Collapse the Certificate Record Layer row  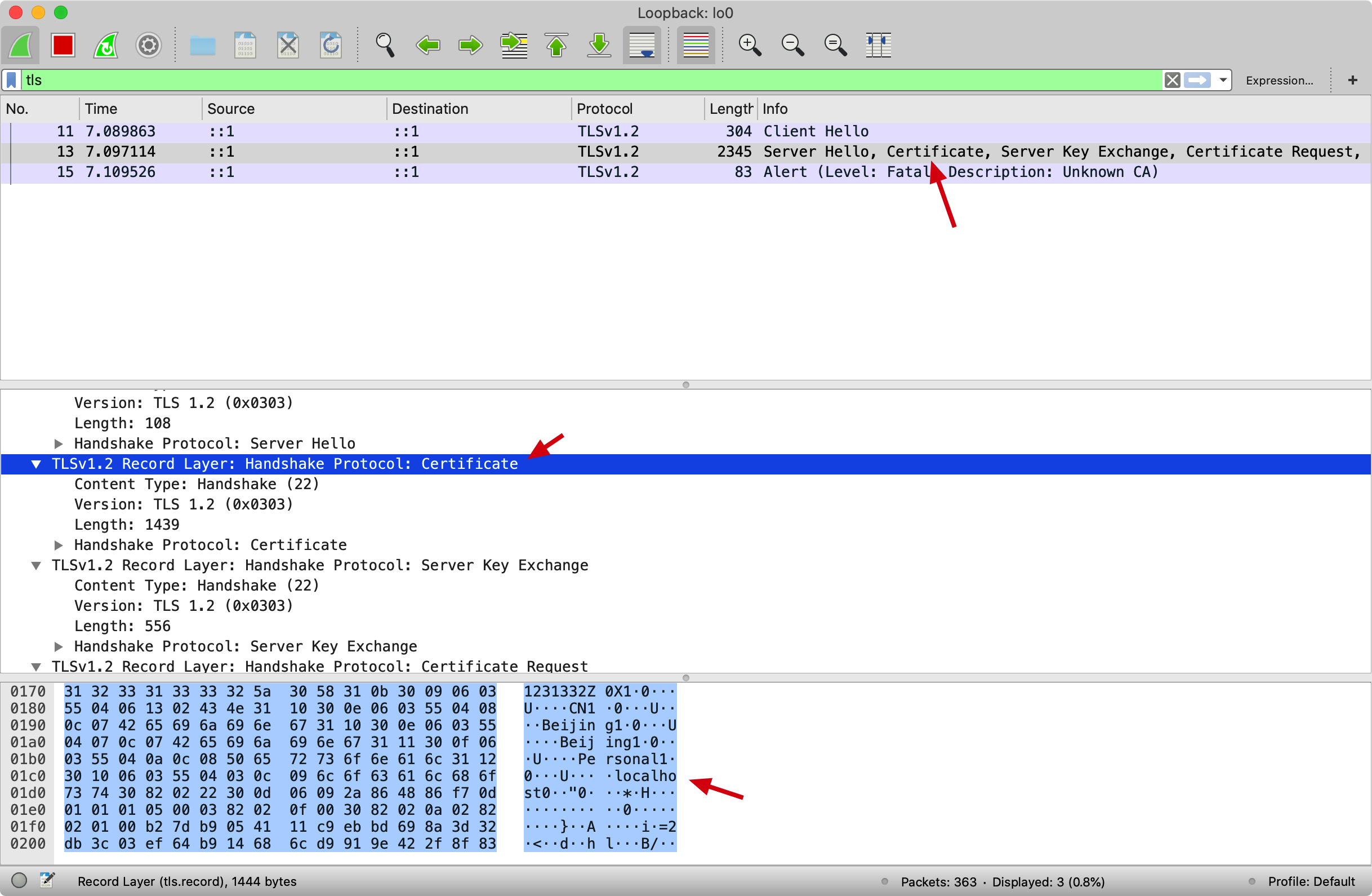click(x=36, y=464)
